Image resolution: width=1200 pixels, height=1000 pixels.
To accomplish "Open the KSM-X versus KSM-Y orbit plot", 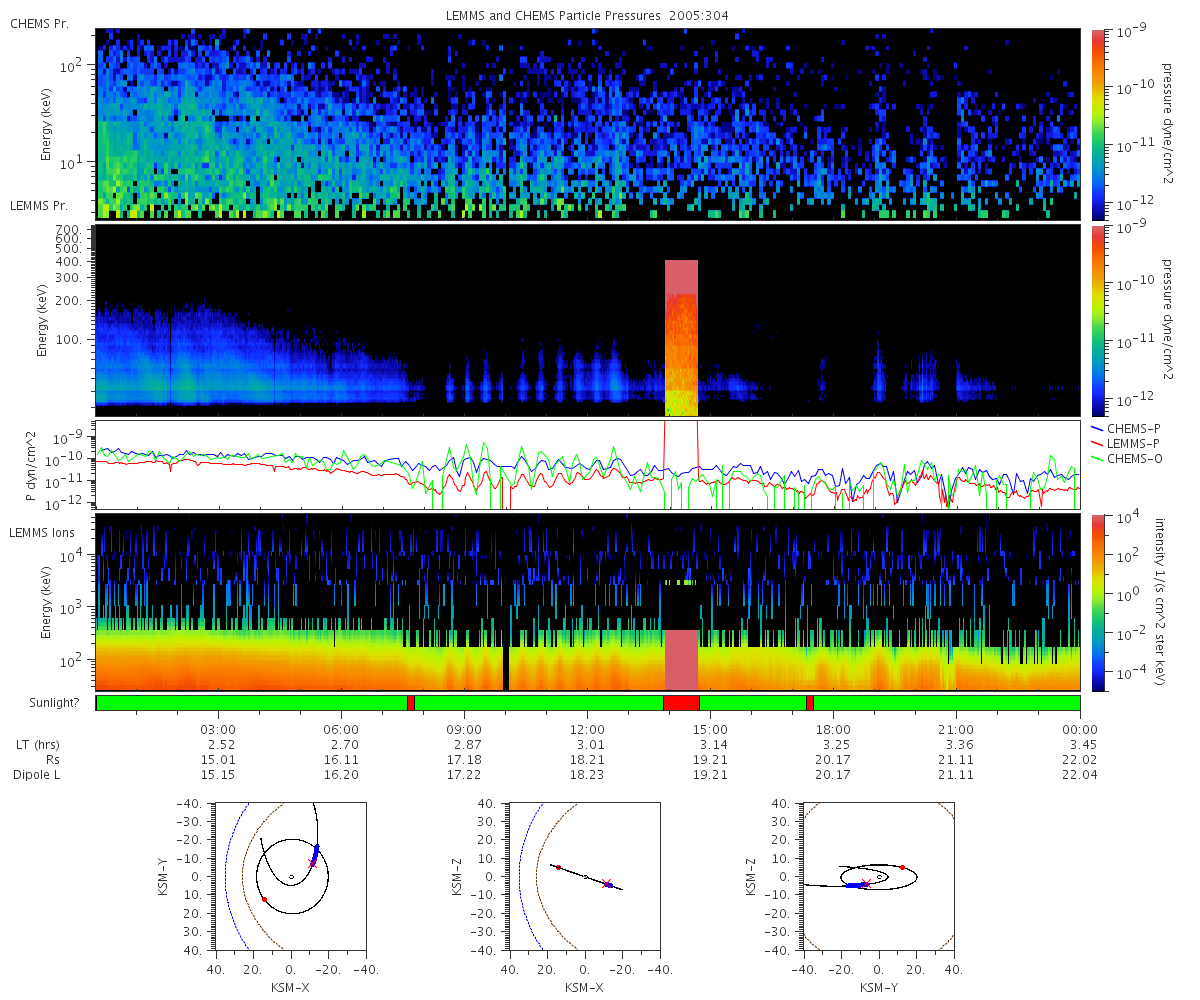I will 290,877.
